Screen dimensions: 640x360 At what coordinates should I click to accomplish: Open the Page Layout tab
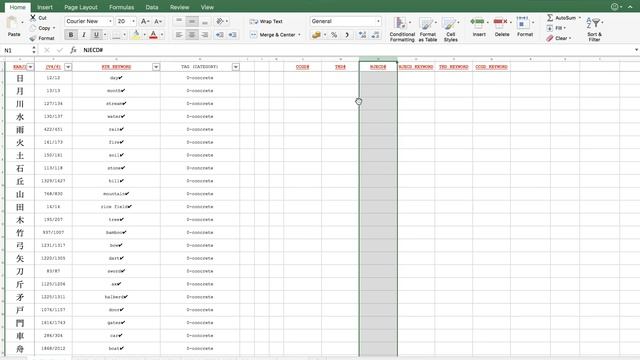coord(81,7)
